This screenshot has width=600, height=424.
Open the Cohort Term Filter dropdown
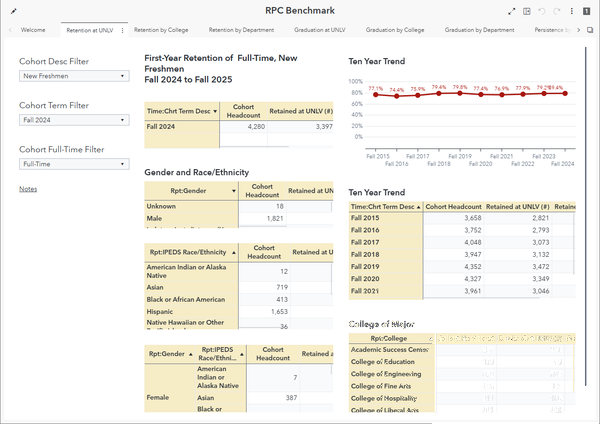click(74, 120)
